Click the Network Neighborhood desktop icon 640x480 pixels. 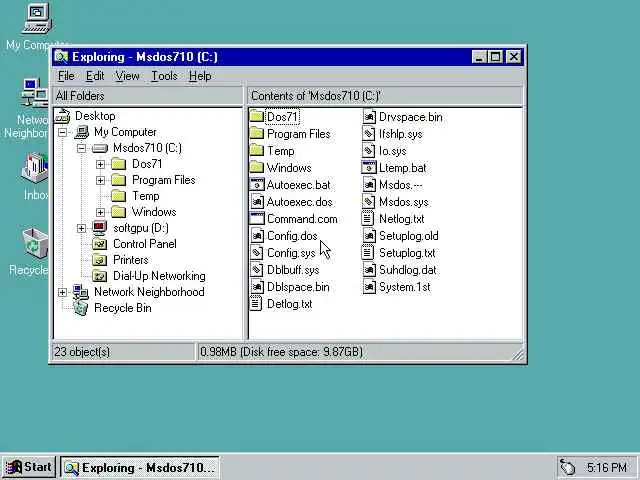click(34, 93)
